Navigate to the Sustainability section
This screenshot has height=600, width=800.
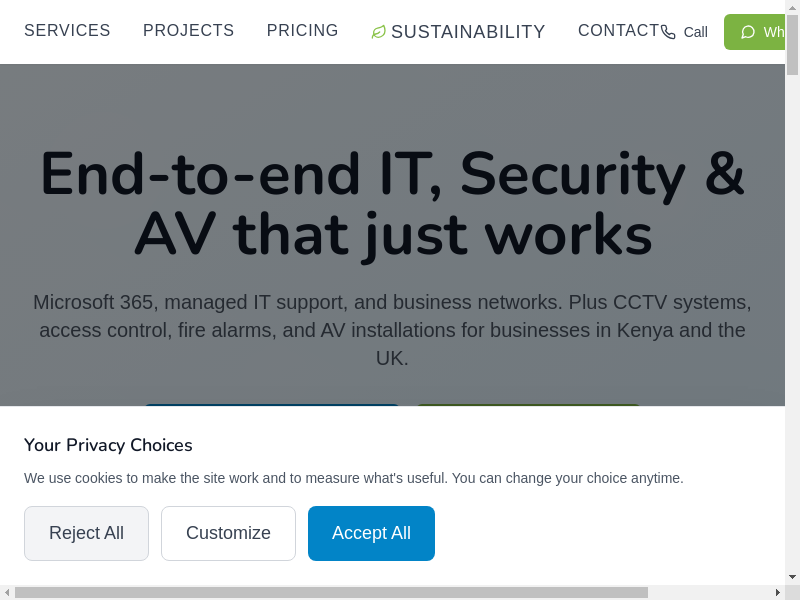point(468,32)
